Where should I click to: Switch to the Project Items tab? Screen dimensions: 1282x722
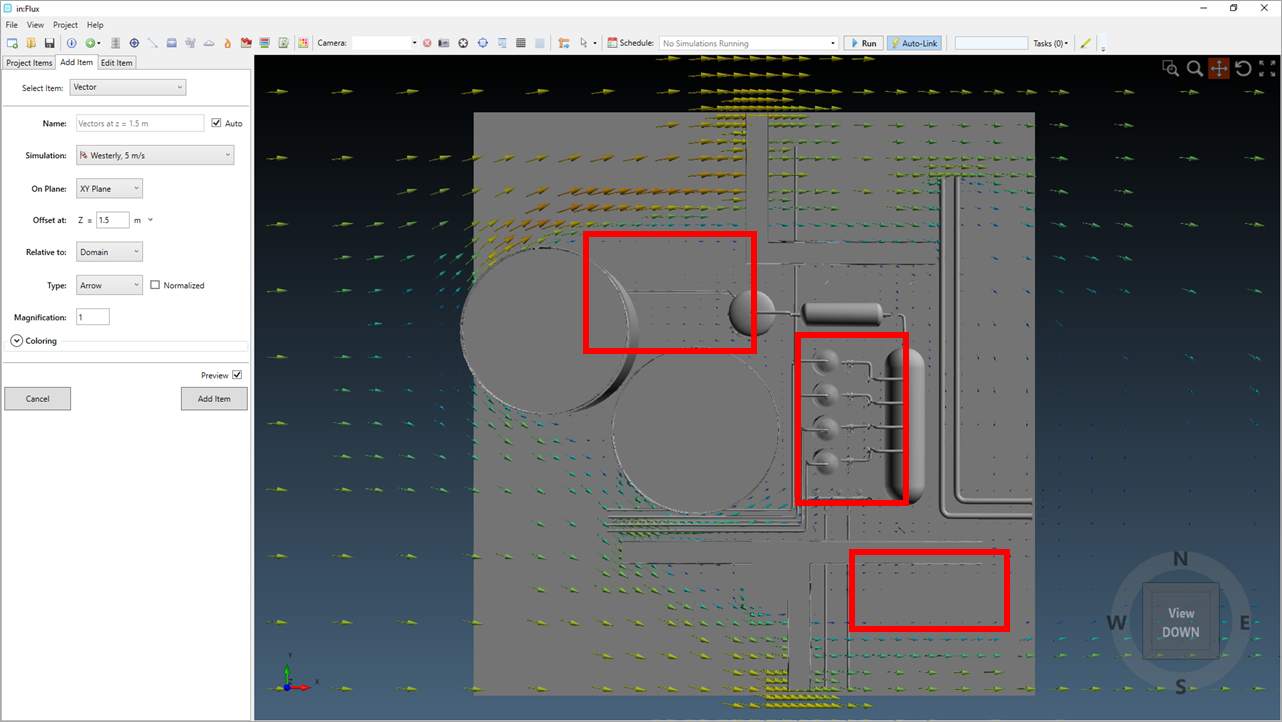click(29, 62)
